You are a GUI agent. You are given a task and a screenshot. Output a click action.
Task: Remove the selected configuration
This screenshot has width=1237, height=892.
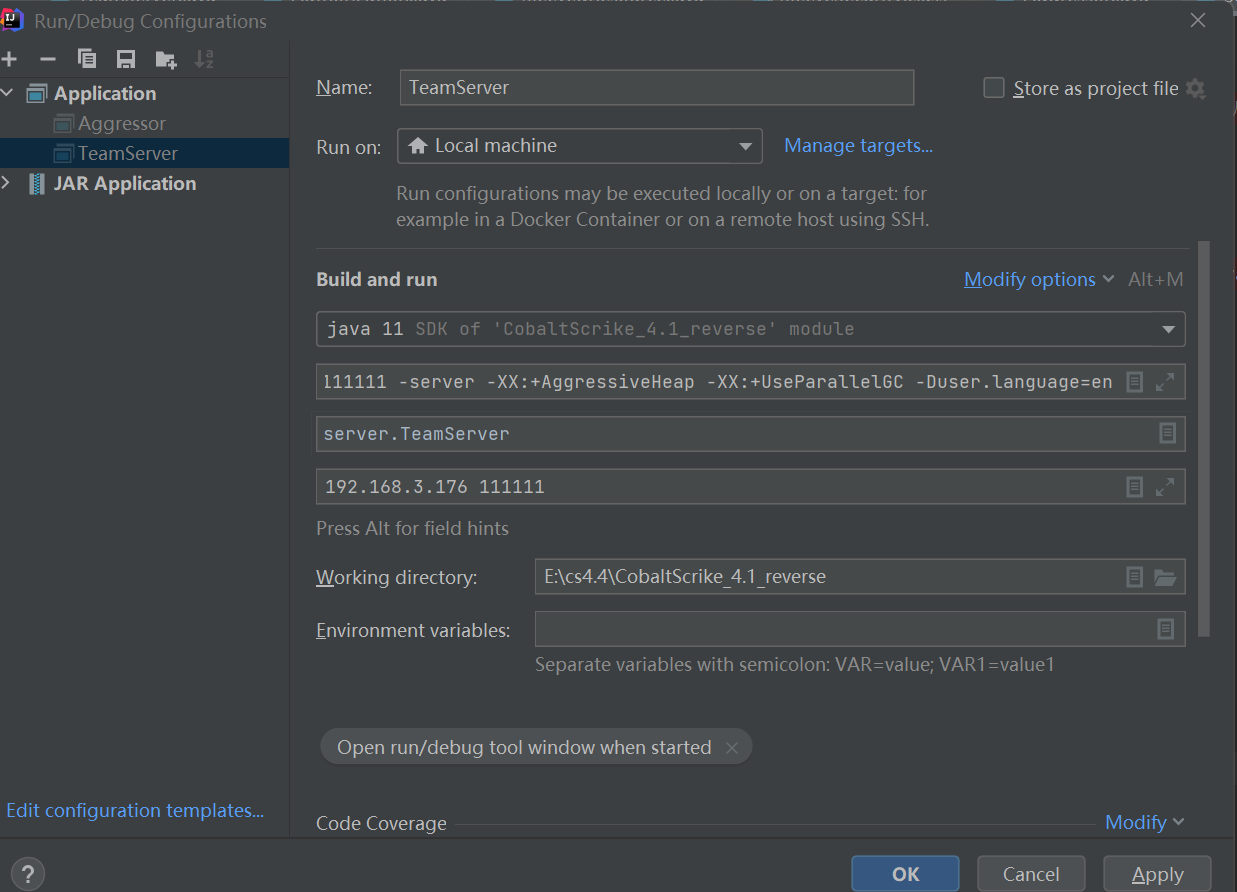pyautogui.click(x=47, y=59)
